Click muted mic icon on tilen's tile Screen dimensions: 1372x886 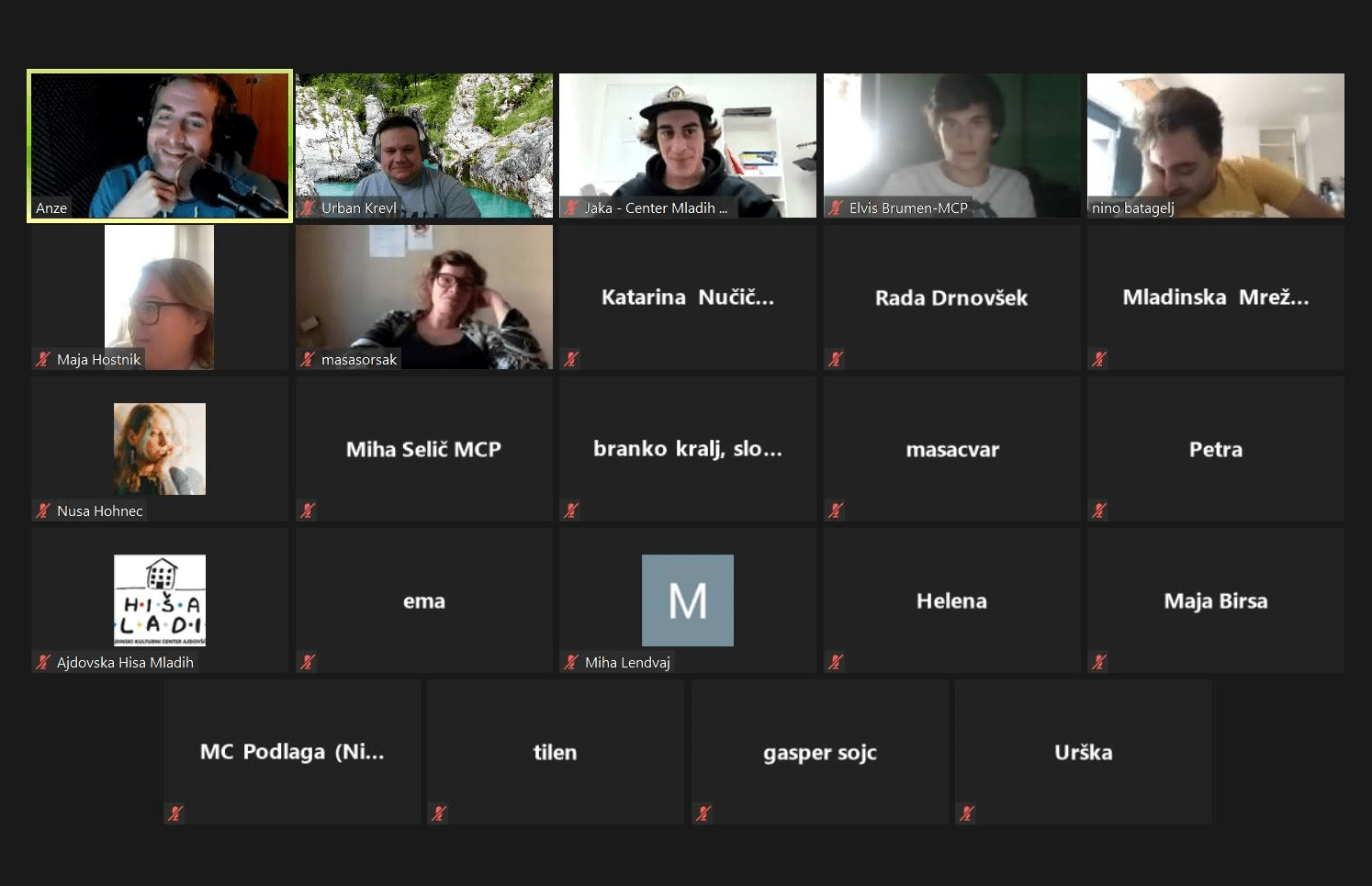coord(439,813)
